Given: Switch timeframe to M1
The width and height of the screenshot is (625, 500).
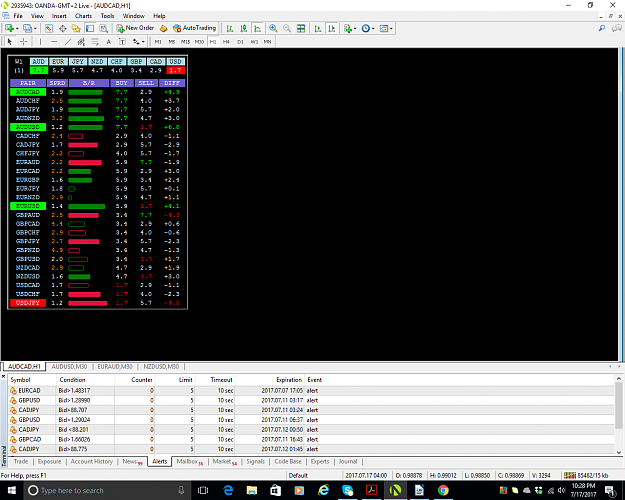Looking at the screenshot, I should pos(158,41).
